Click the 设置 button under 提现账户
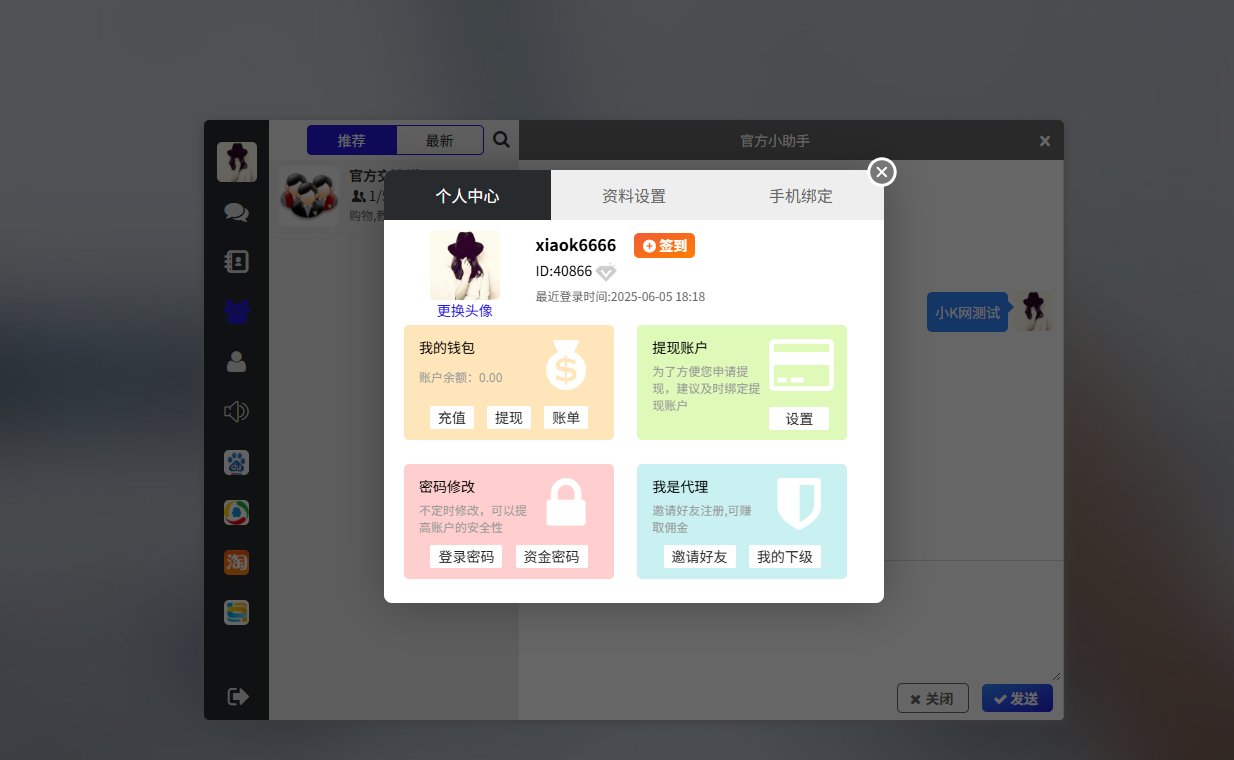The height and width of the screenshot is (760, 1234). coord(799,418)
